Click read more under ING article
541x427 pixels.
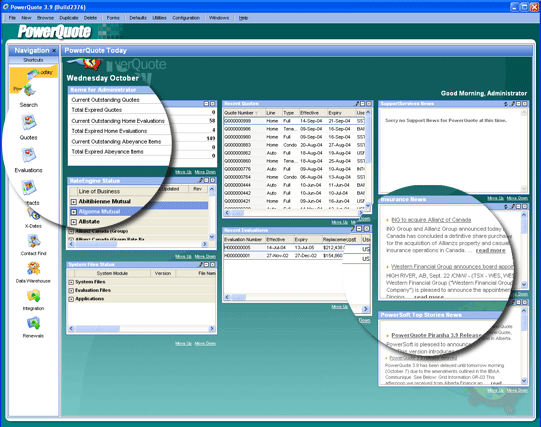[x=491, y=250]
